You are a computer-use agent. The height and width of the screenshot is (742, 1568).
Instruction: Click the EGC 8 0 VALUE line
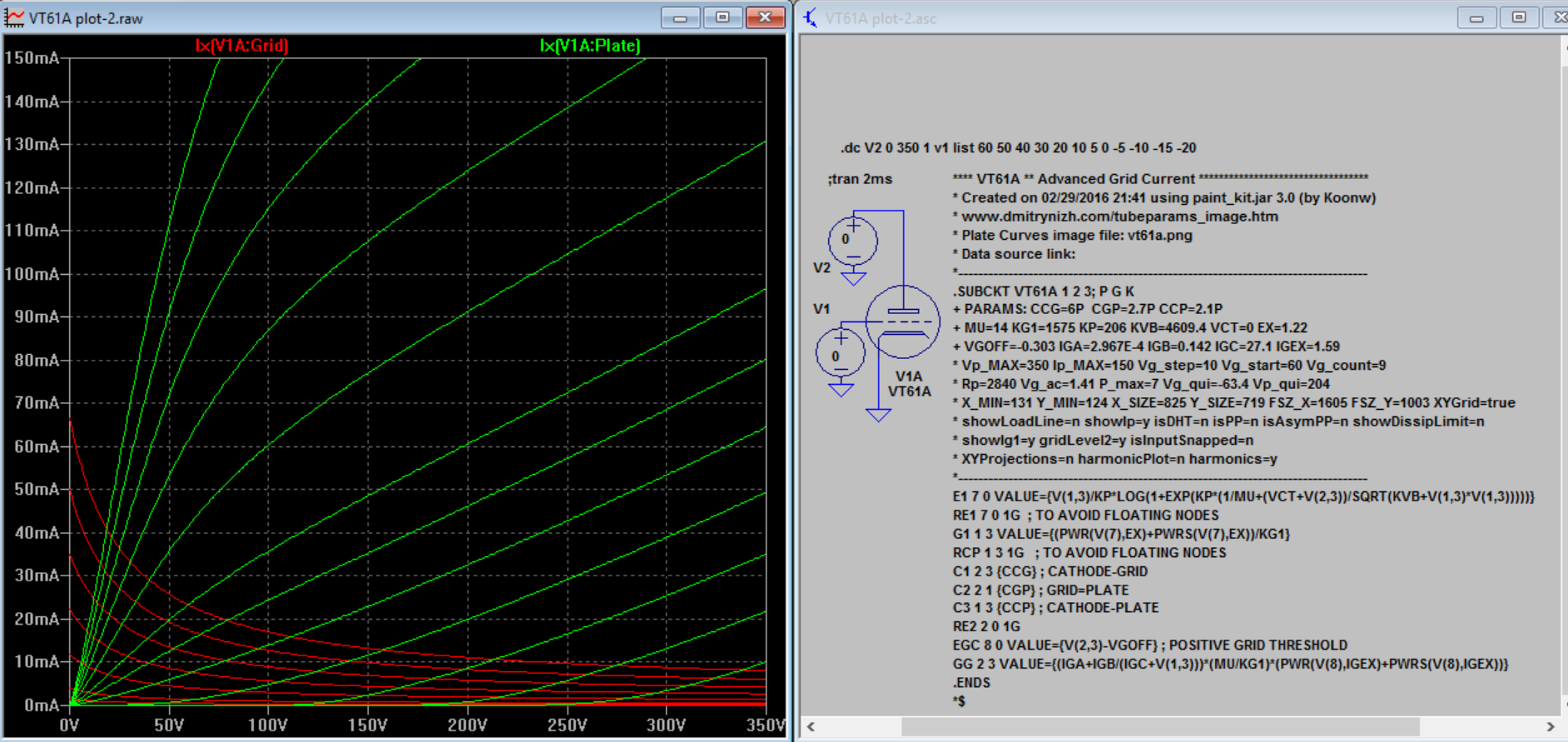pos(1150,645)
